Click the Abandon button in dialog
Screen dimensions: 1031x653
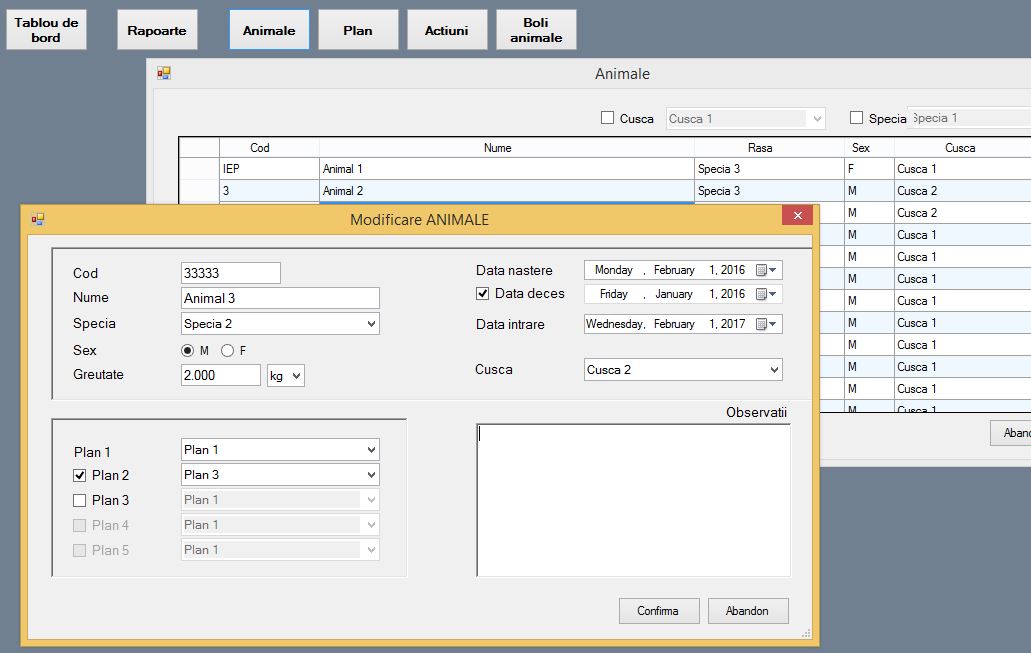coord(747,611)
